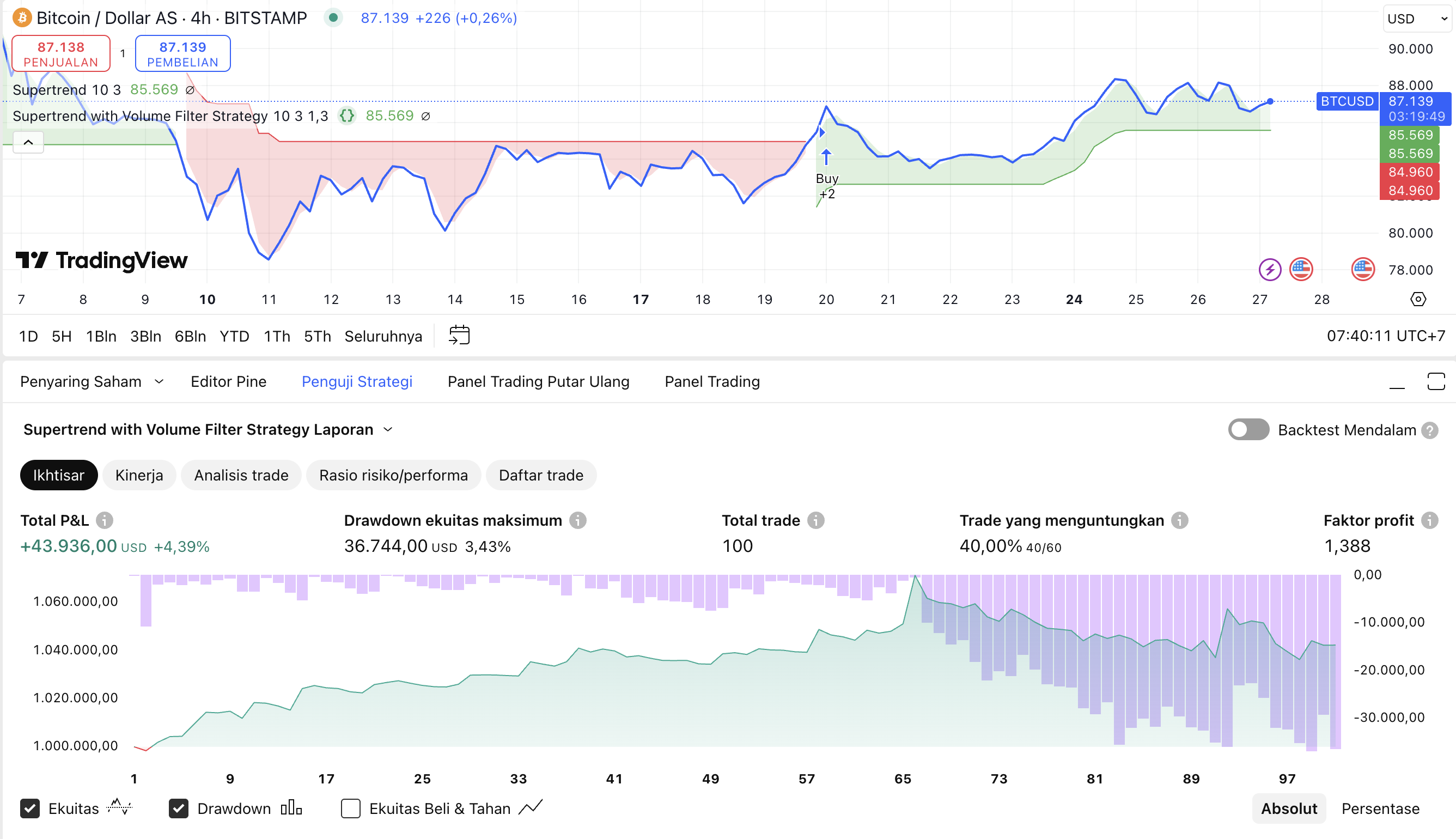Open the Total P&L info icon

(104, 520)
